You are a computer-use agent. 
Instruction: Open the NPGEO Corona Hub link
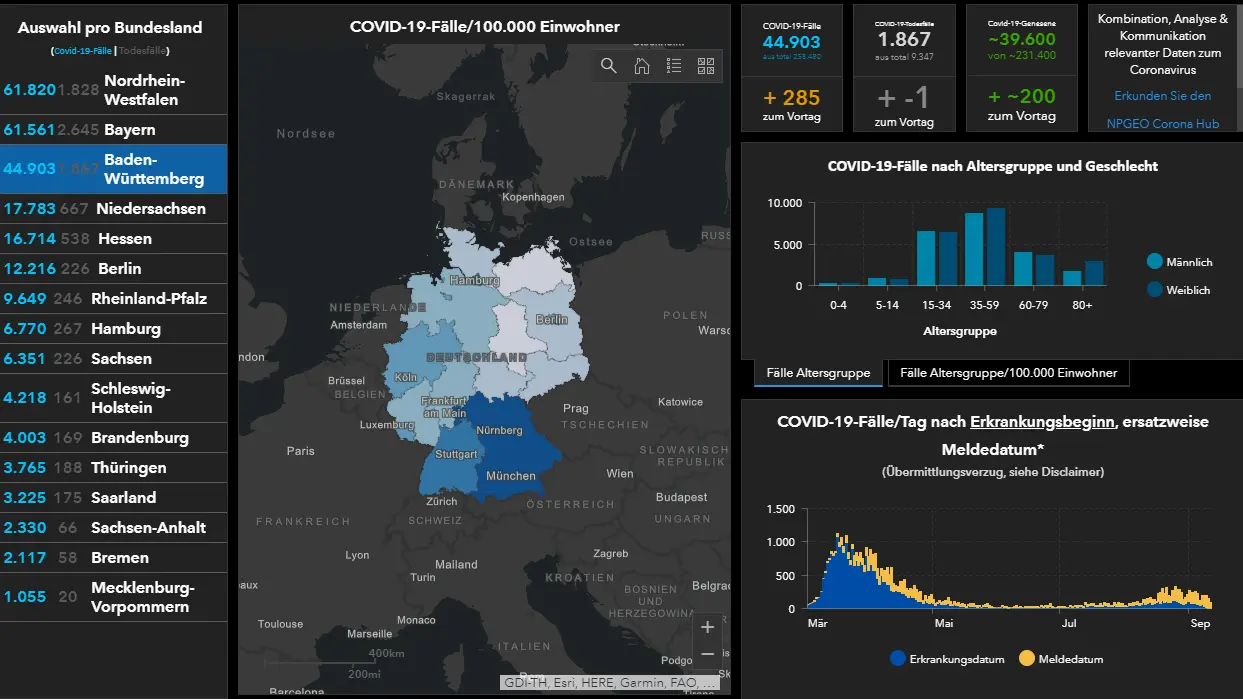tap(1163, 124)
